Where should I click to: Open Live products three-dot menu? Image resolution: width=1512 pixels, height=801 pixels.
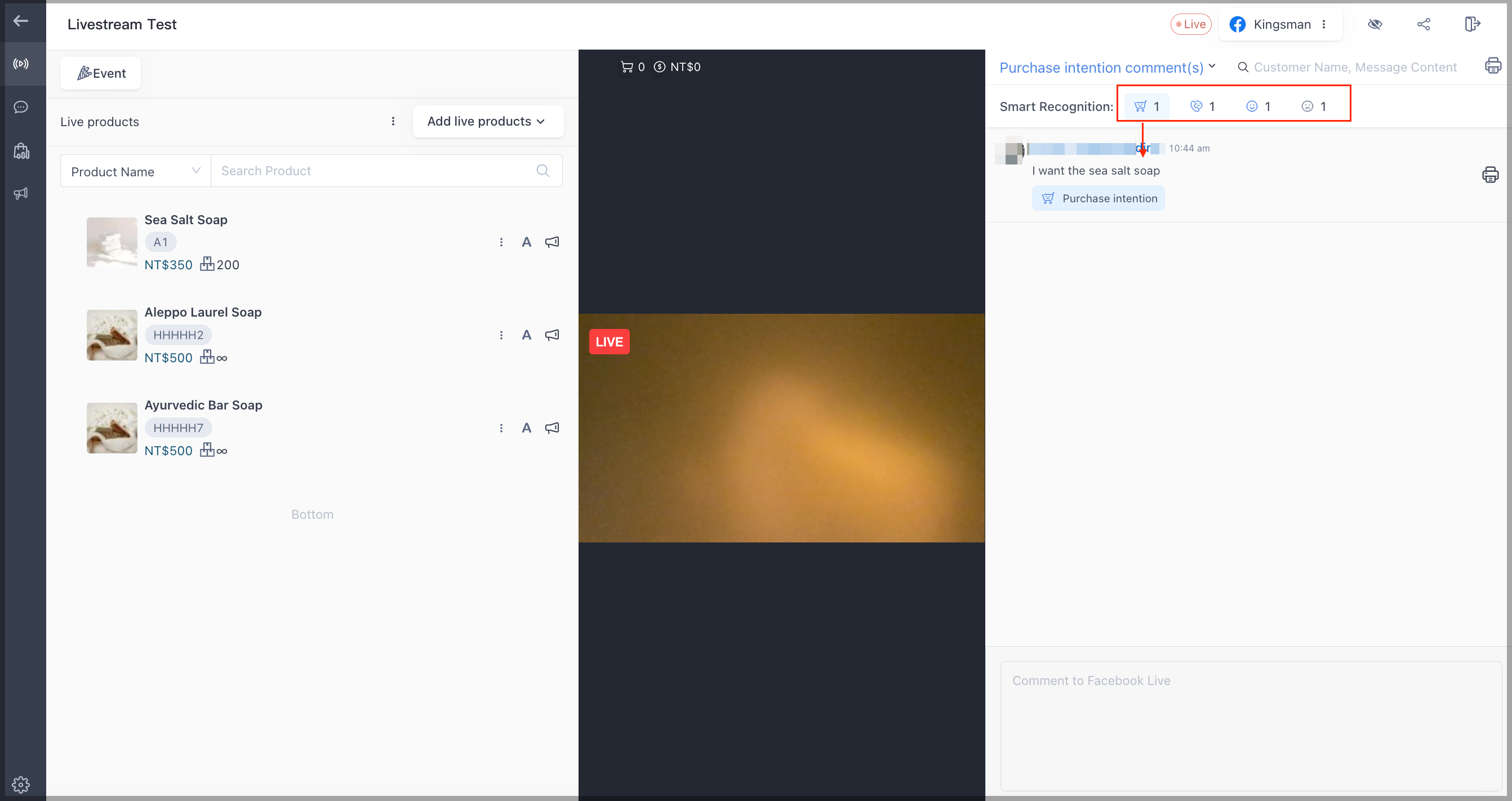(x=393, y=122)
